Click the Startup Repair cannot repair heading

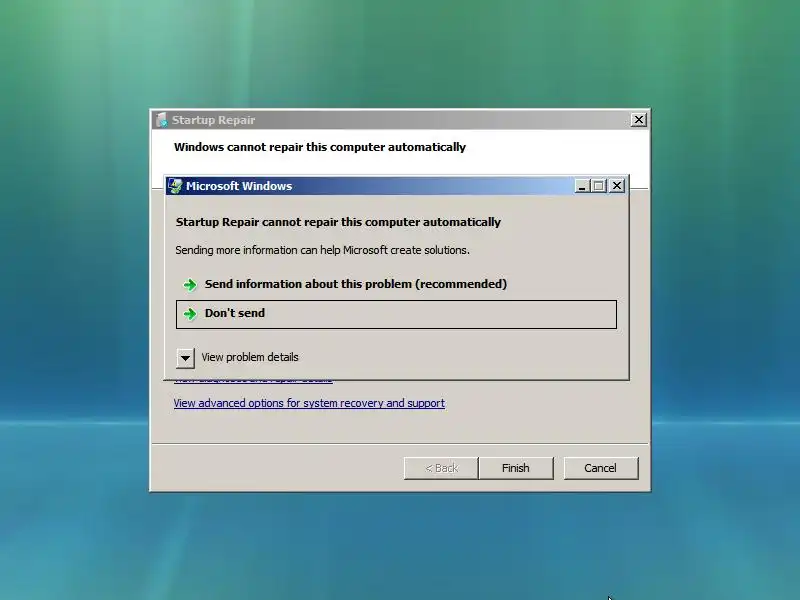click(x=338, y=222)
